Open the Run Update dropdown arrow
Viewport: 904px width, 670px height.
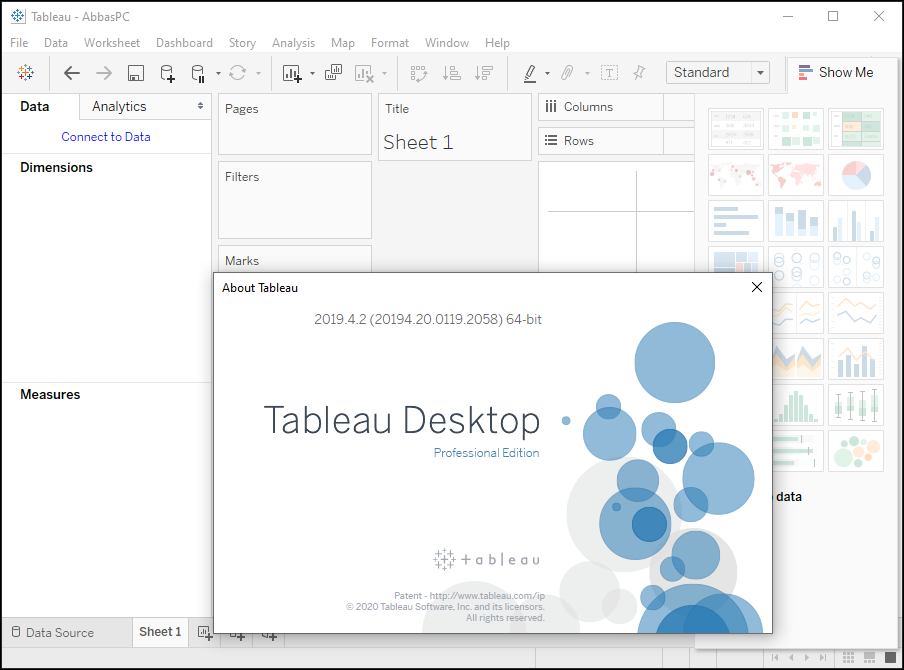point(258,73)
